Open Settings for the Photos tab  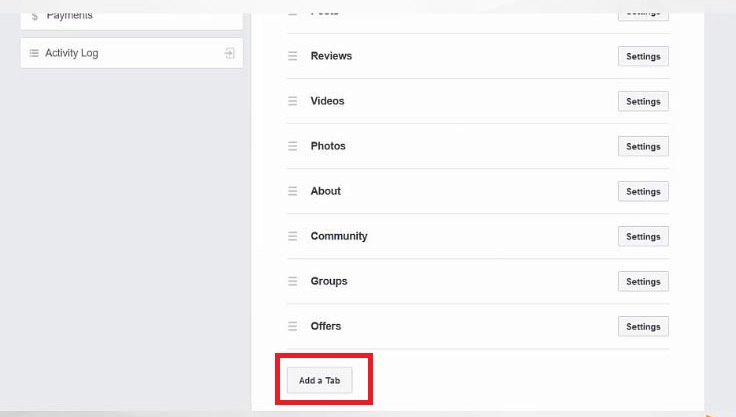point(643,146)
